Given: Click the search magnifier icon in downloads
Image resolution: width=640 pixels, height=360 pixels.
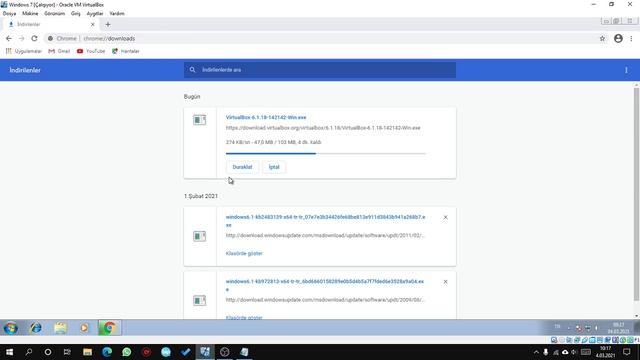Looking at the screenshot, I should click(192, 70).
